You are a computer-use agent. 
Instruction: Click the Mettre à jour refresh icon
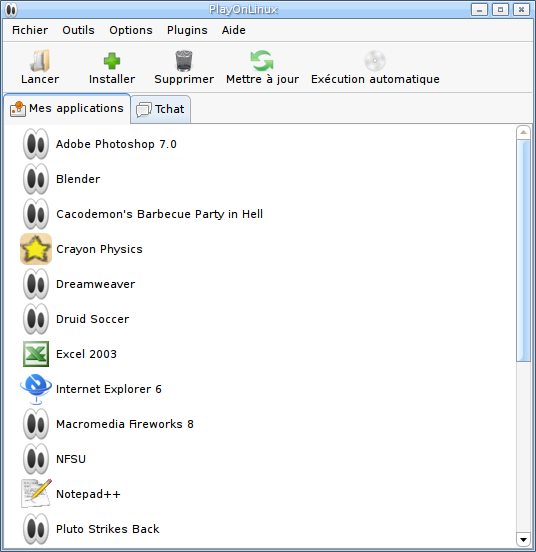pyautogui.click(x=262, y=61)
